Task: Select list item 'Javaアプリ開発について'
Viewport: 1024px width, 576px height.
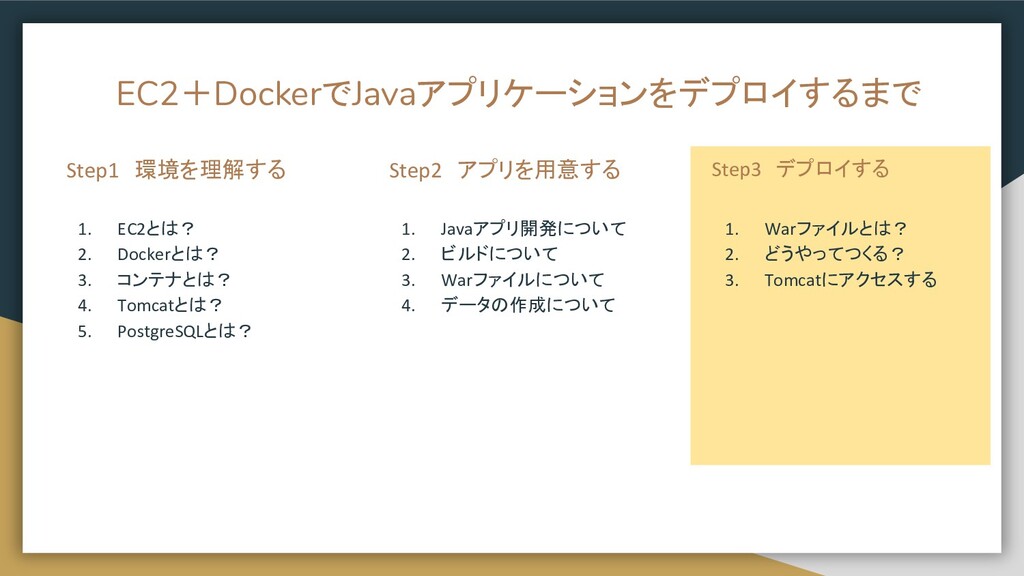Action: click(x=533, y=229)
